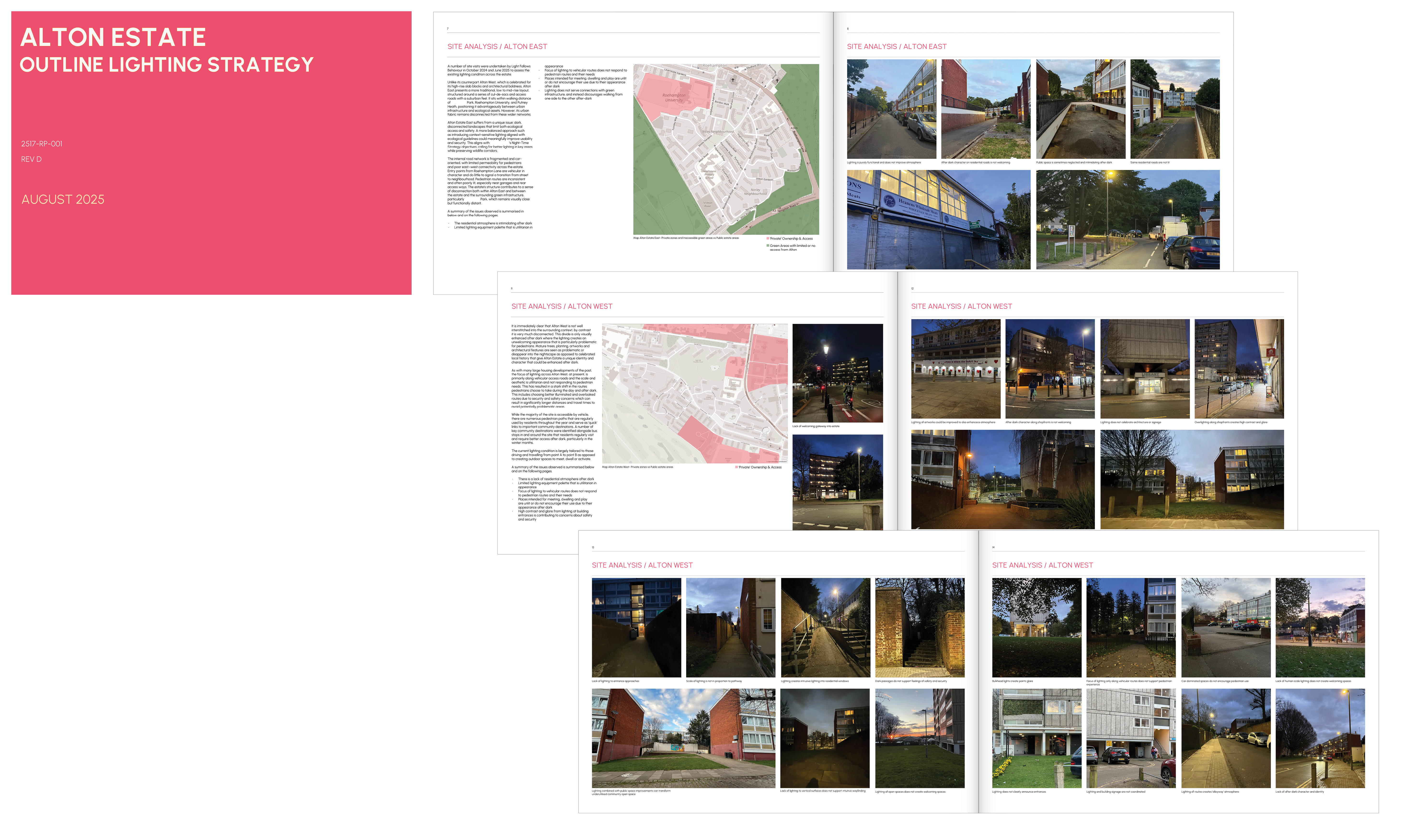The height and width of the screenshot is (840, 1415).
Task: Click the "AUGUST 2025" date on cover
Action: [63, 199]
